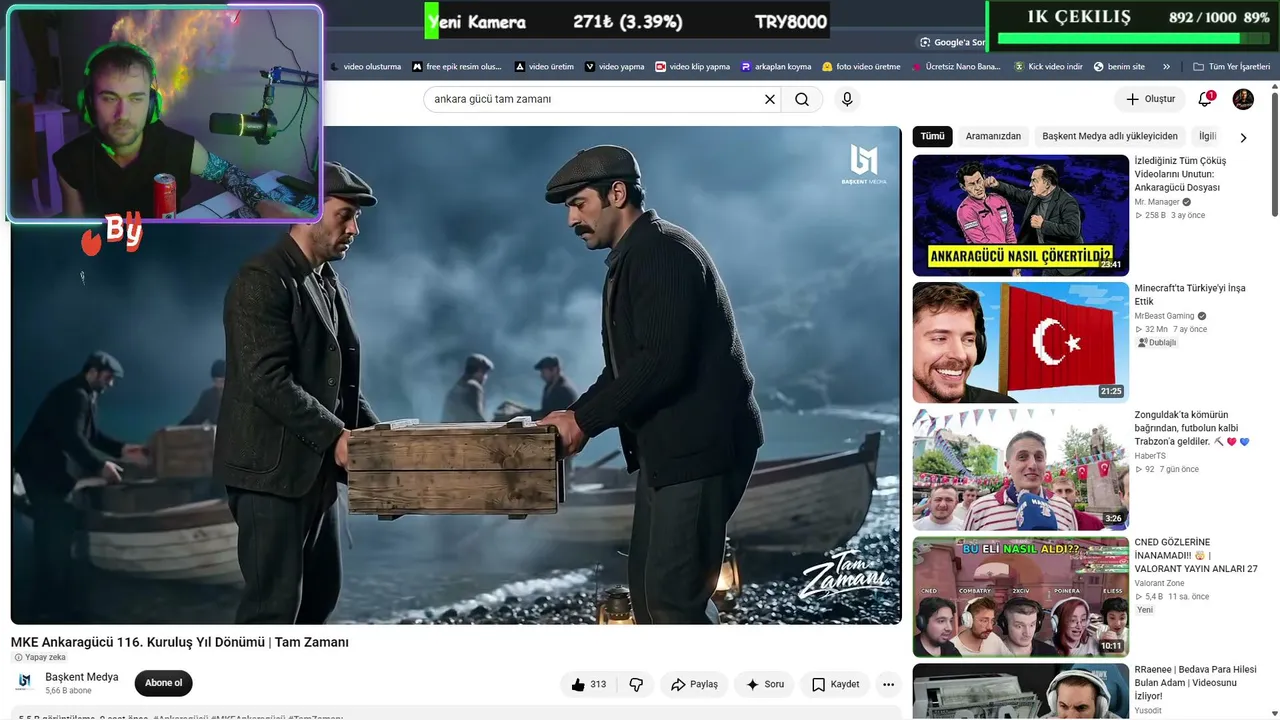Select the partially visible 'İlgili' filter chip
1280x720 pixels.
[x=1207, y=136]
